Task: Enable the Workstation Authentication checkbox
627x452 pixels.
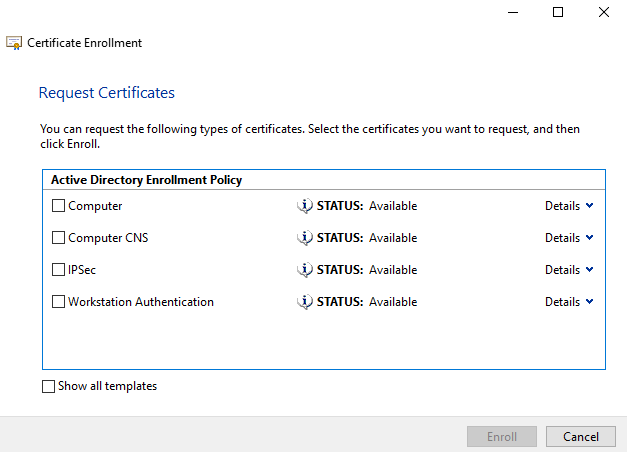Action: coord(58,302)
